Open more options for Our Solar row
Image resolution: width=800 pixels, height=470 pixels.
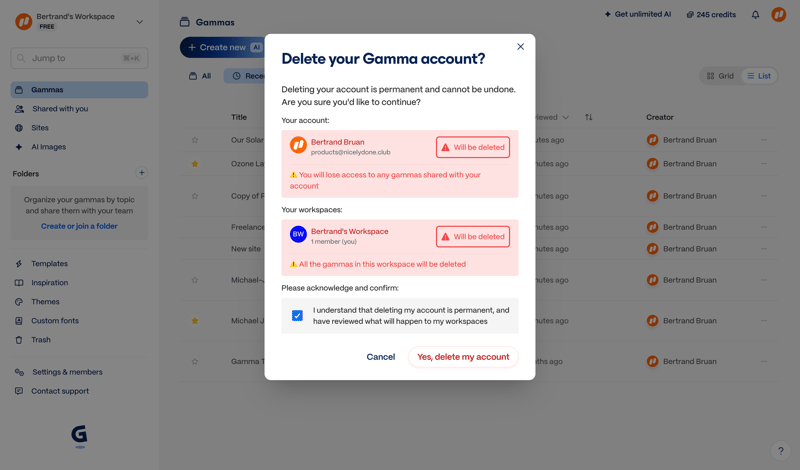coord(764,140)
